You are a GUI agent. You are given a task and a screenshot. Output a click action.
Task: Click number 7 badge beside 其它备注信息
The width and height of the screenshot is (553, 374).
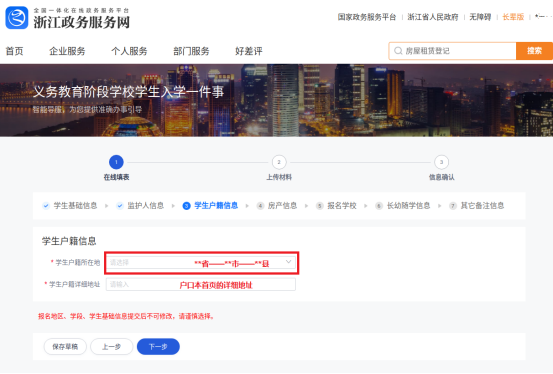click(453, 206)
